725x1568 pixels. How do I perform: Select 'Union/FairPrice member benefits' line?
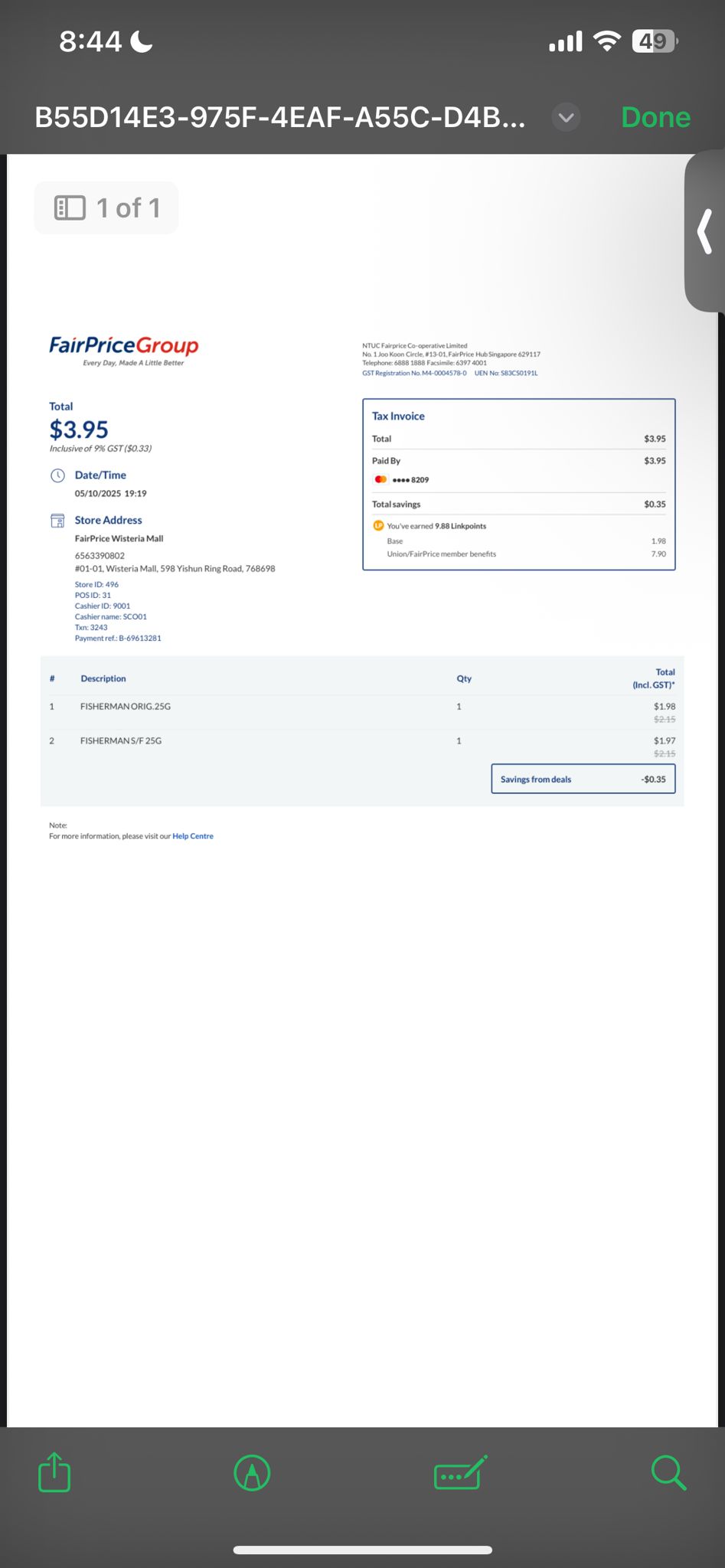[441, 554]
